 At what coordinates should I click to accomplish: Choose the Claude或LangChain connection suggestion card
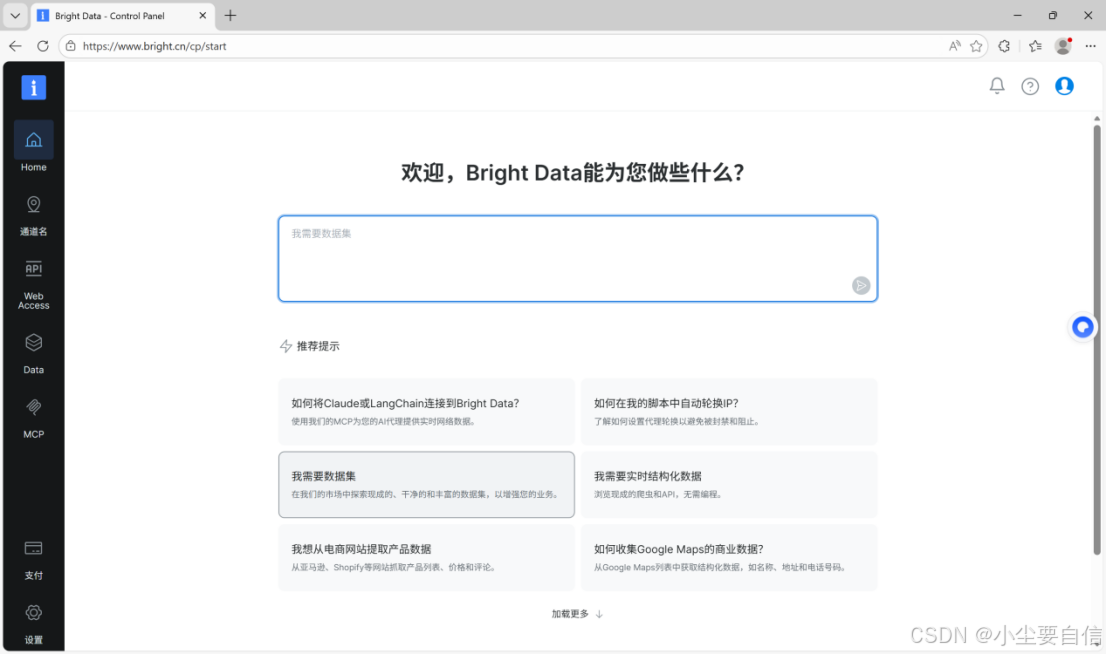click(426, 412)
